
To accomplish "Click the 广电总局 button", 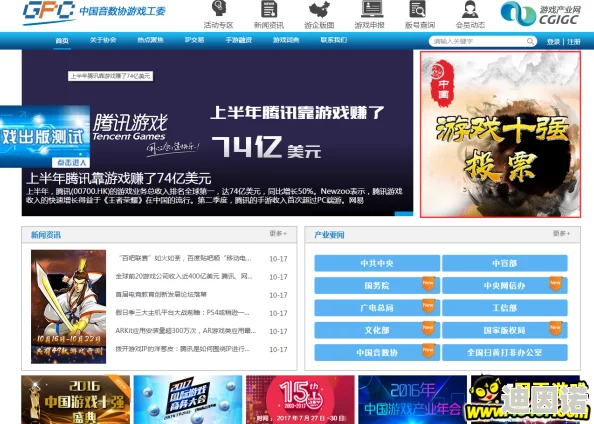I will (x=377, y=308).
